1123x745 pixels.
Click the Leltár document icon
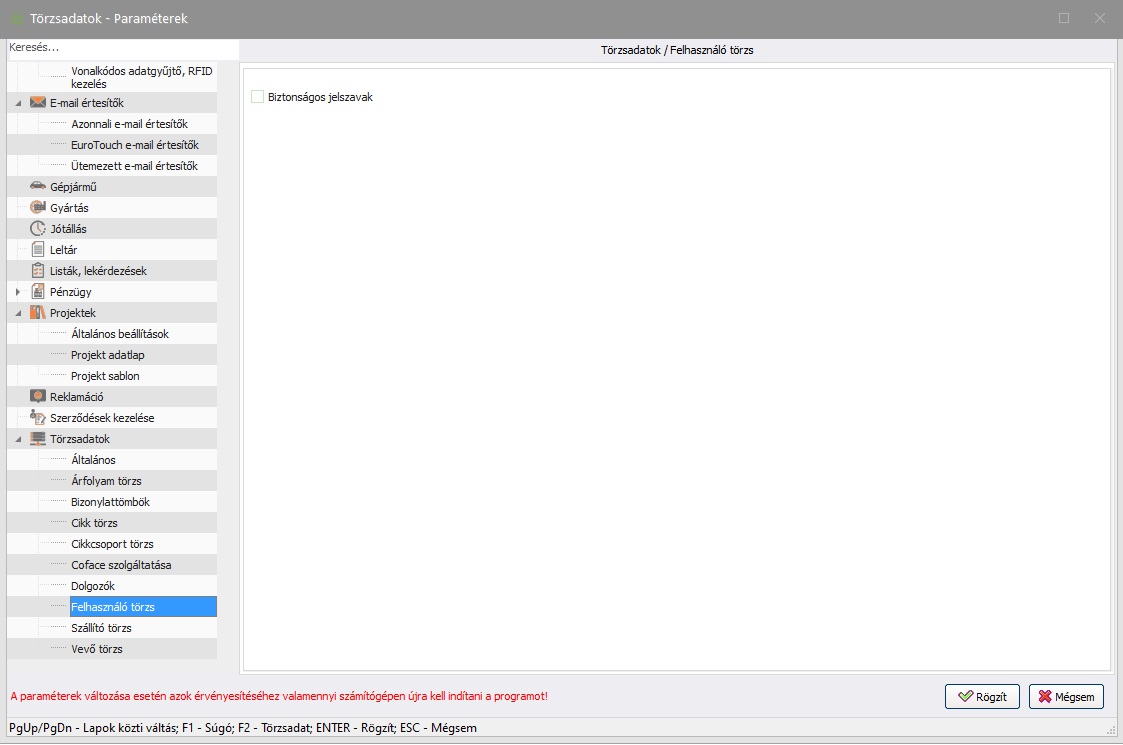(38, 250)
